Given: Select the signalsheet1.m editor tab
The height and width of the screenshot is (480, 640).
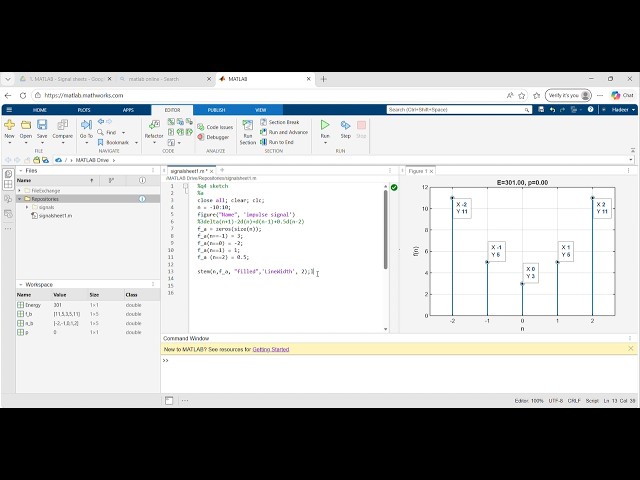Looking at the screenshot, I should coord(188,171).
